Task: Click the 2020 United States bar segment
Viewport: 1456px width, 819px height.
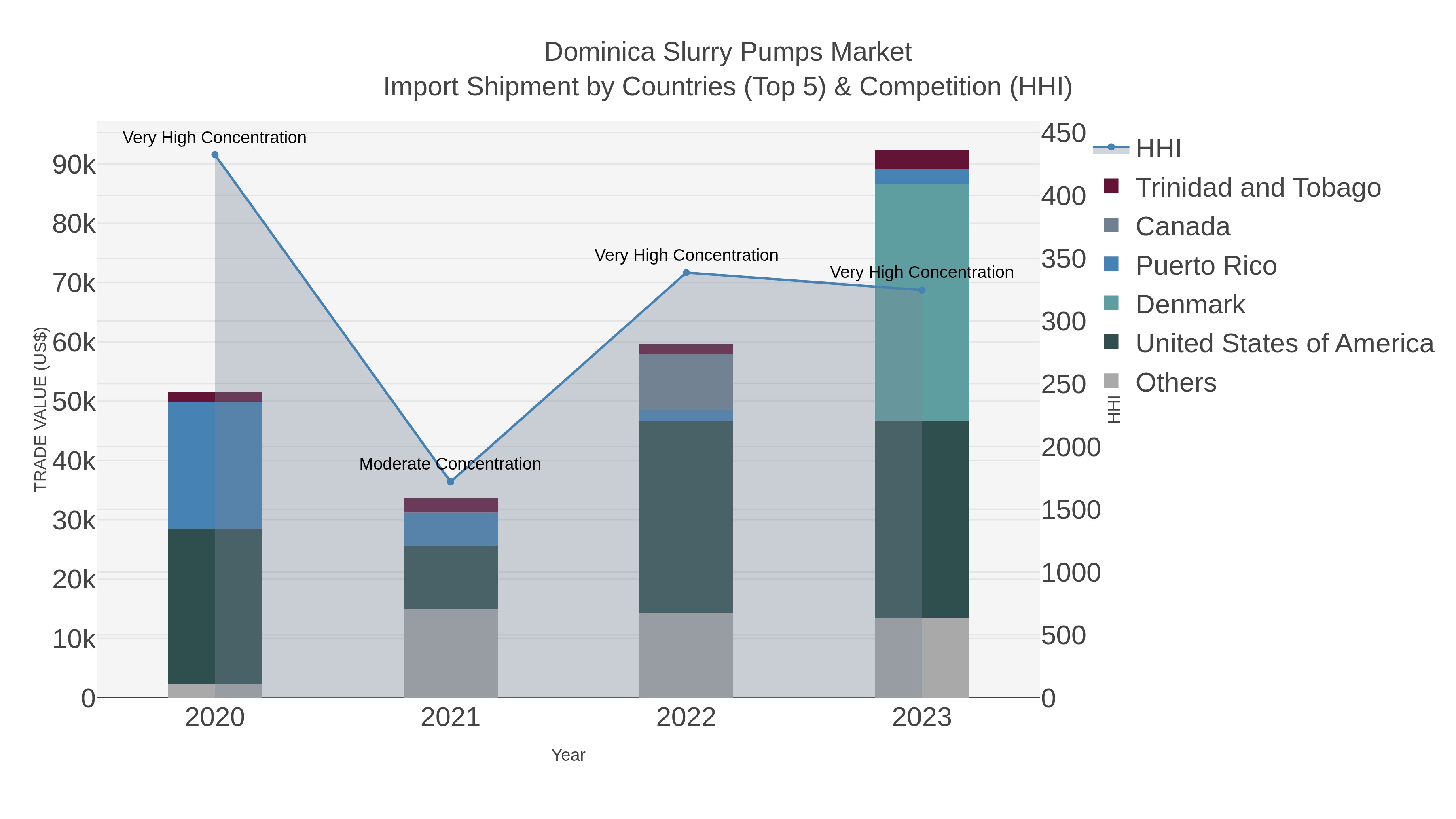Action: pyautogui.click(x=215, y=607)
